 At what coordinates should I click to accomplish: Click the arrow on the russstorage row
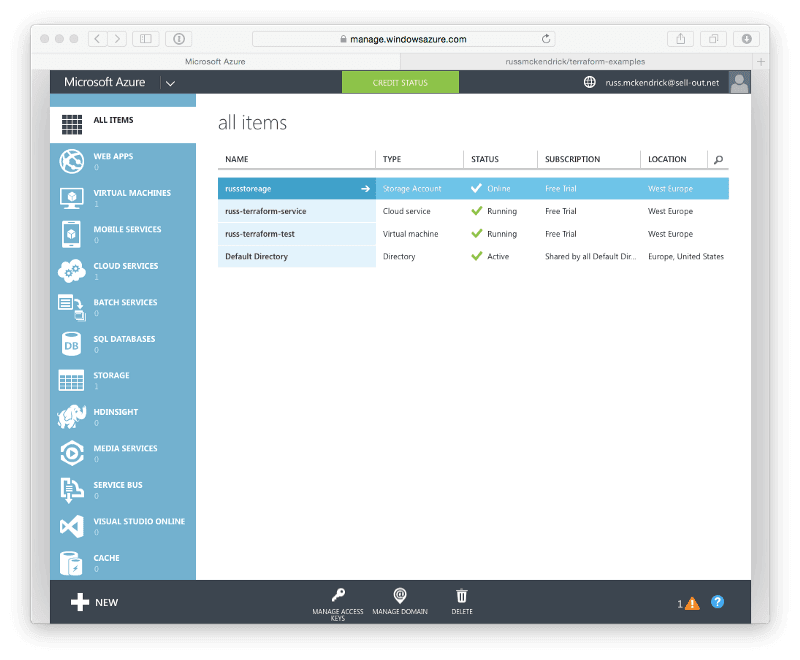click(x=366, y=188)
